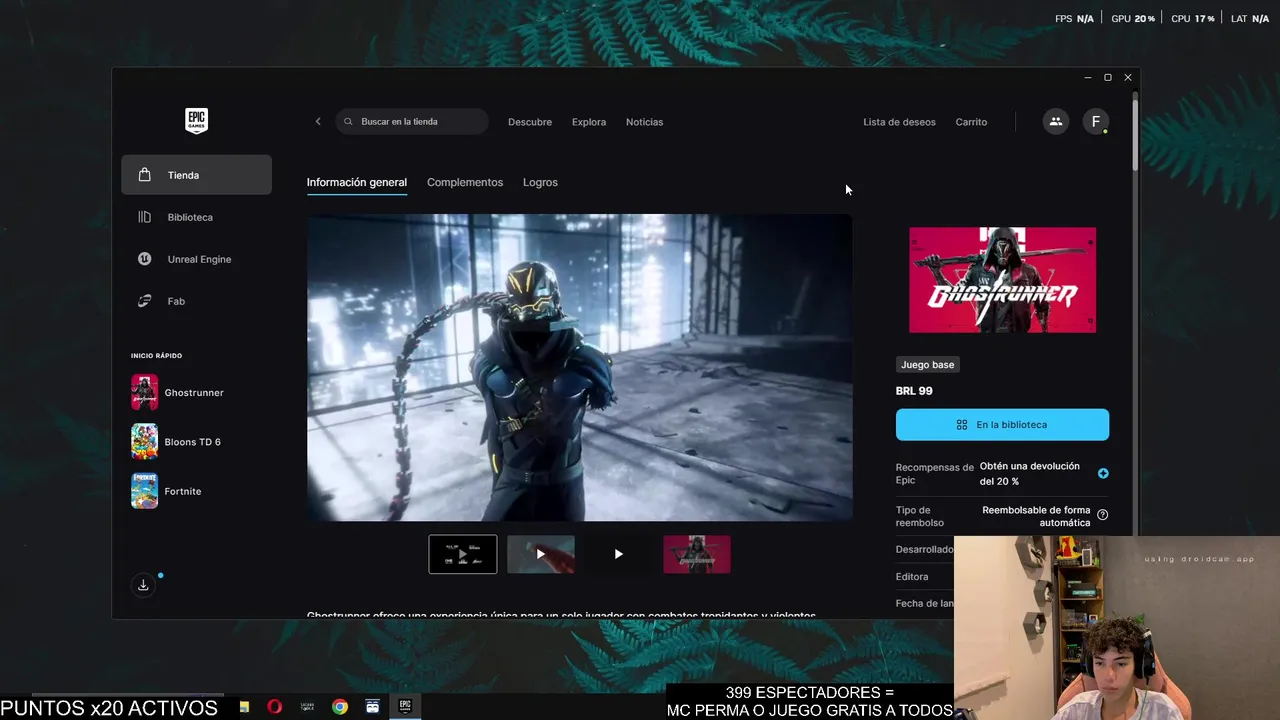Open the Tienda store section
The width and height of the screenshot is (1280, 720).
[196, 175]
